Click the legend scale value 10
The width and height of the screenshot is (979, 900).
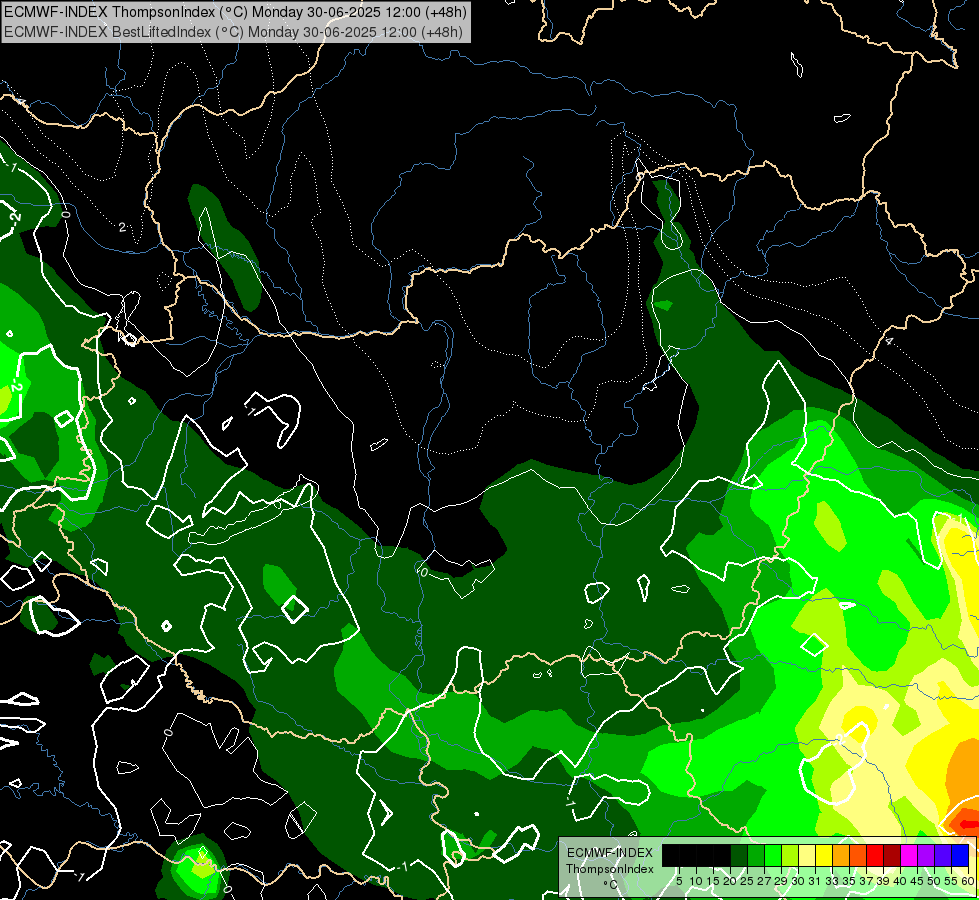(696, 881)
